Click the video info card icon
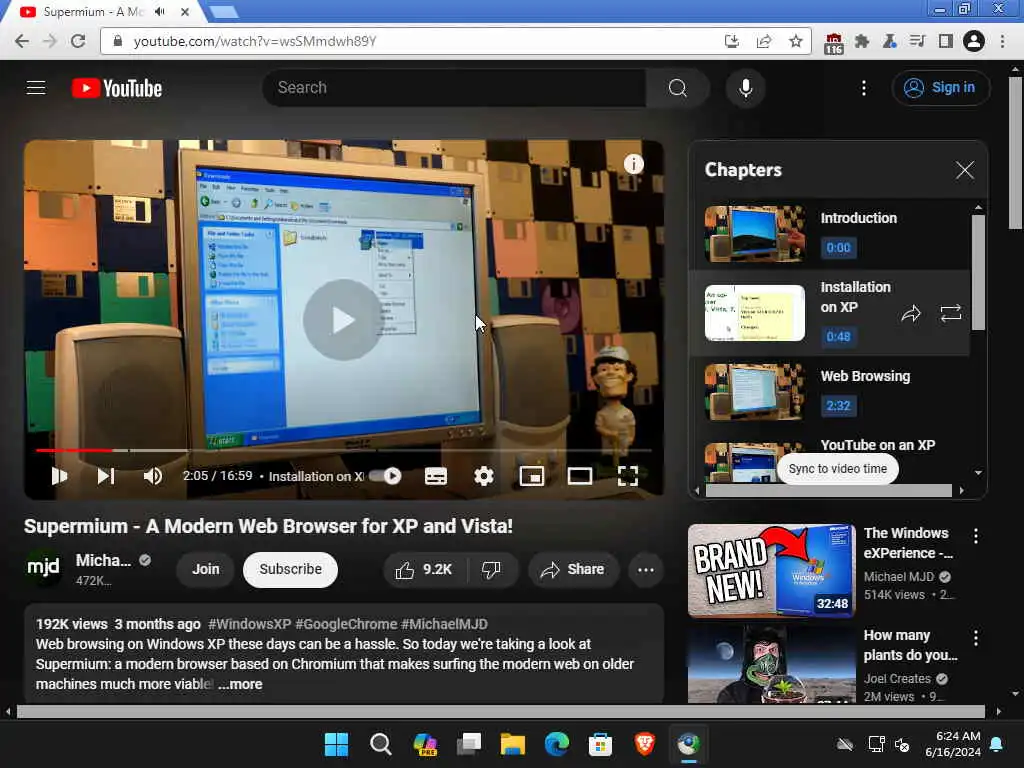Image resolution: width=1024 pixels, height=768 pixels. click(633, 164)
